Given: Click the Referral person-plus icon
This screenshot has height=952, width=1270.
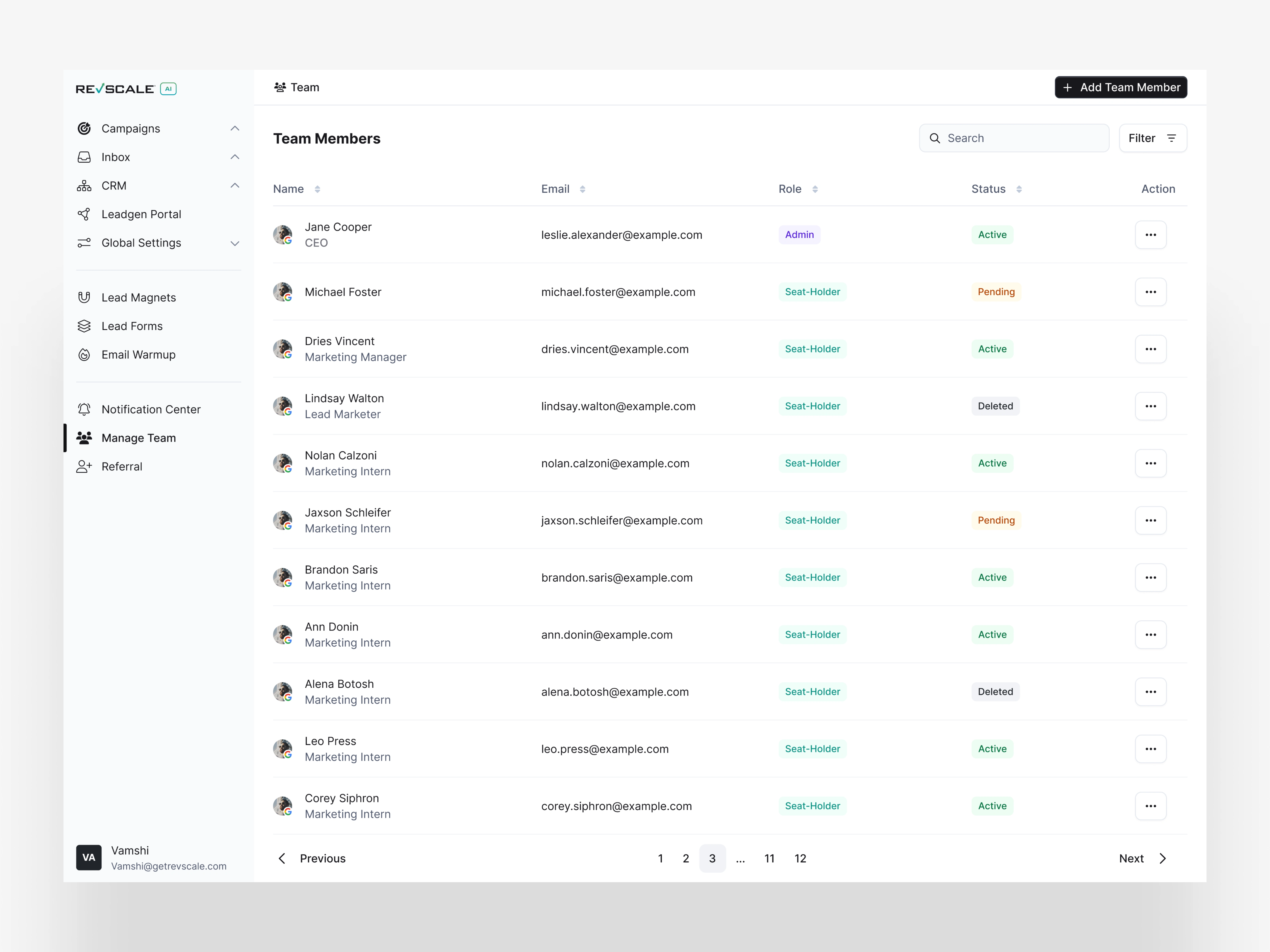Looking at the screenshot, I should tap(84, 466).
